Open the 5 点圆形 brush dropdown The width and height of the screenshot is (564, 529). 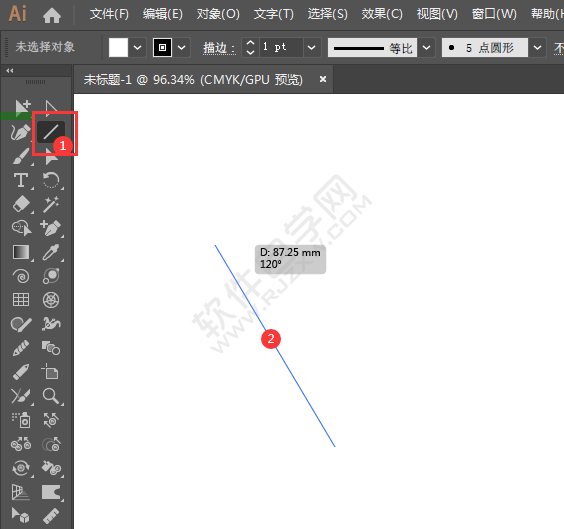click(x=537, y=47)
